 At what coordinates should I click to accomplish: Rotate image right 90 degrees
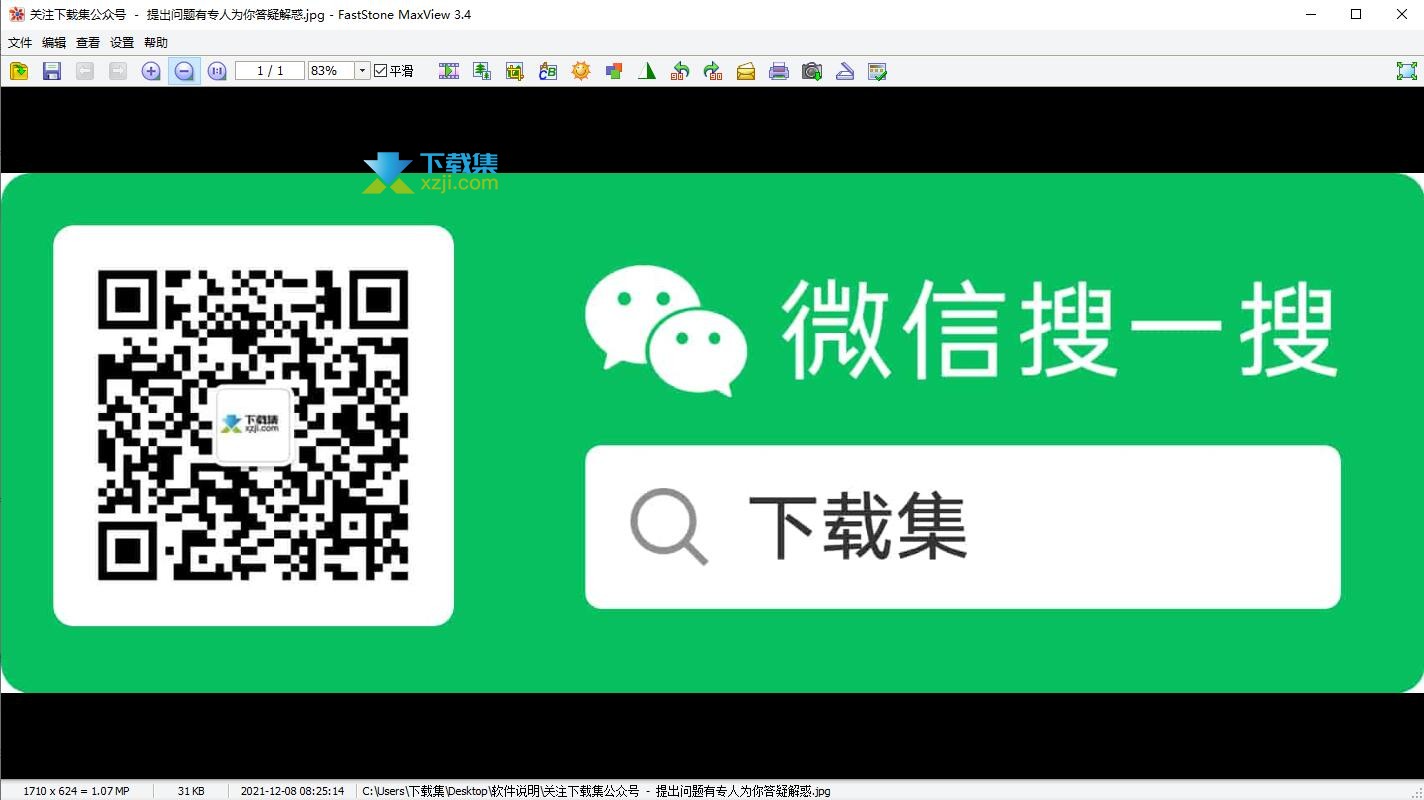[x=713, y=71]
